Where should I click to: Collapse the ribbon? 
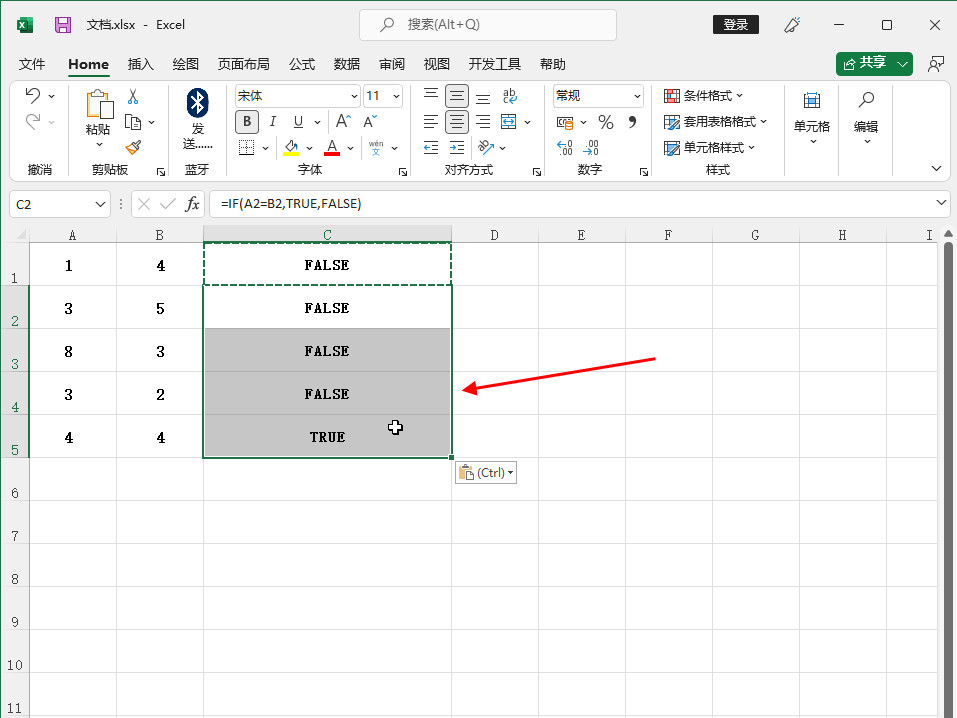[936, 169]
